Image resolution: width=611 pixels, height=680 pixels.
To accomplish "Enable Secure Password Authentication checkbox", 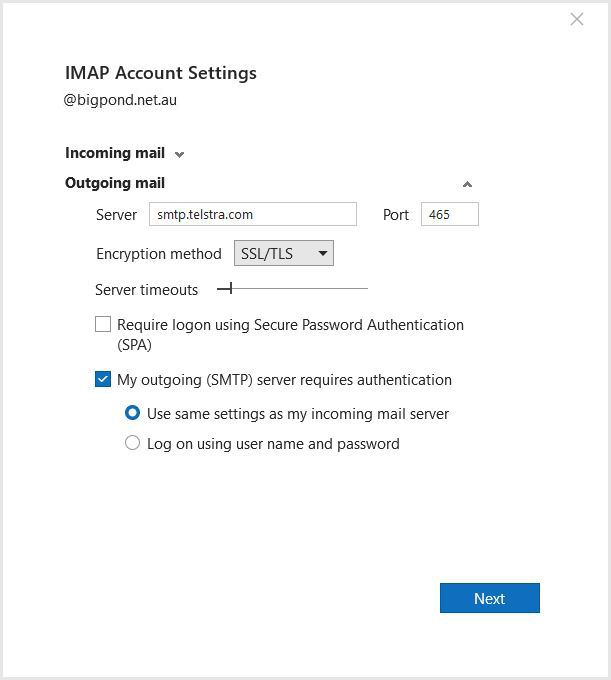I will [103, 324].
